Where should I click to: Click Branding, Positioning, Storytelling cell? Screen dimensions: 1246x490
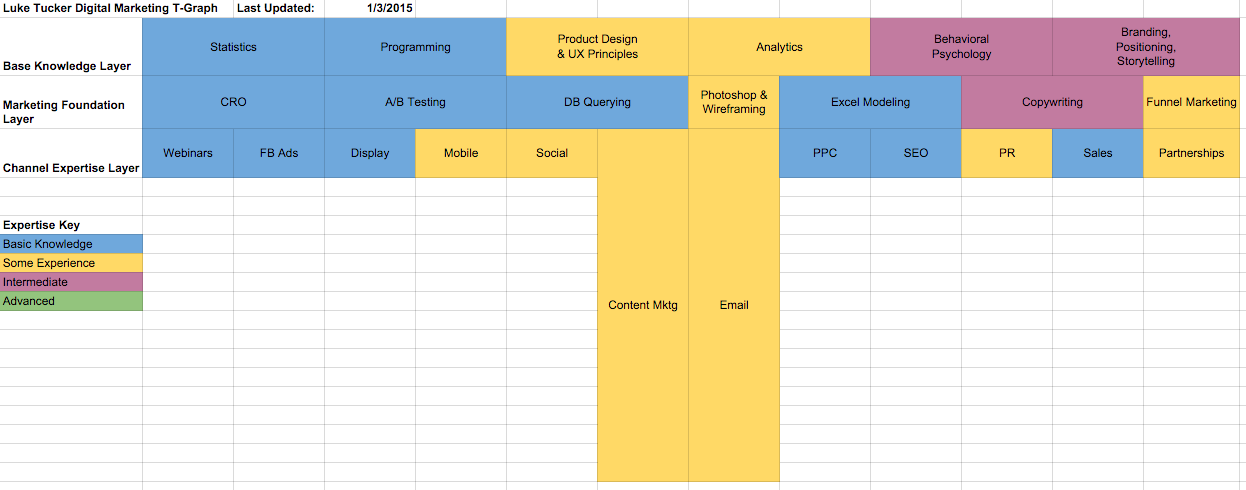(x=1146, y=47)
